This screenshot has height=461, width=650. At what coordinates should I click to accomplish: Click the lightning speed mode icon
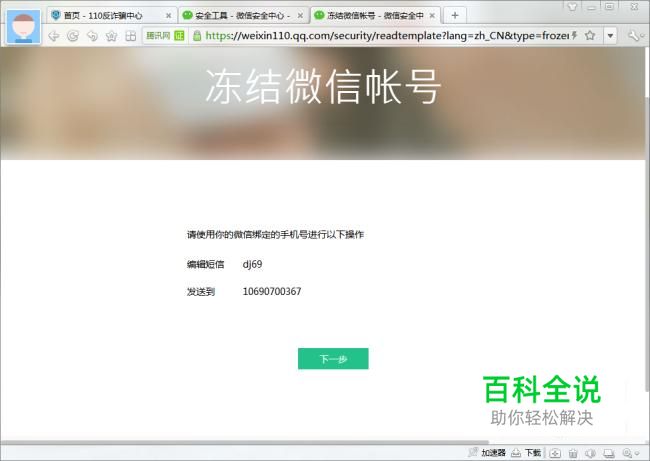pyautogui.click(x=575, y=36)
